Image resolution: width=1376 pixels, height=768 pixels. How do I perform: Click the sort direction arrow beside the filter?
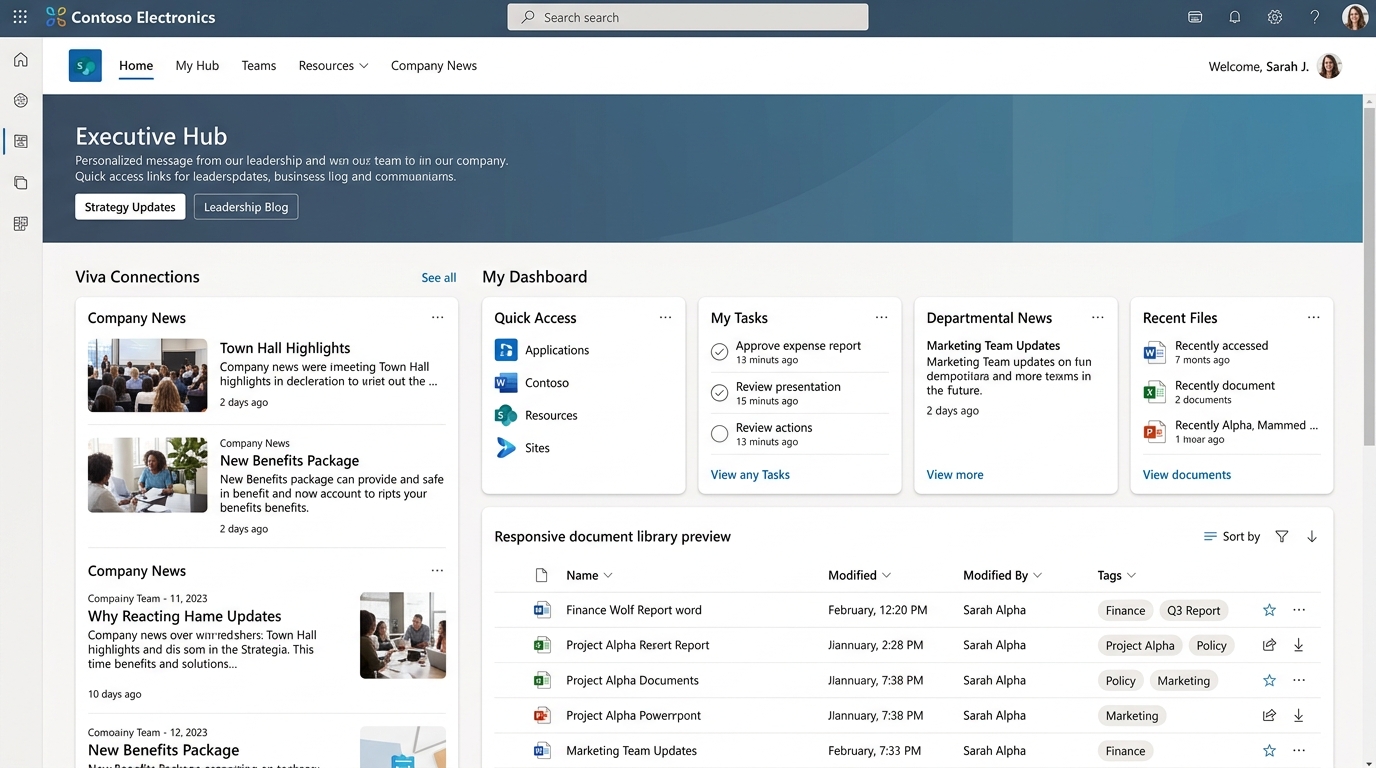[x=1312, y=537]
